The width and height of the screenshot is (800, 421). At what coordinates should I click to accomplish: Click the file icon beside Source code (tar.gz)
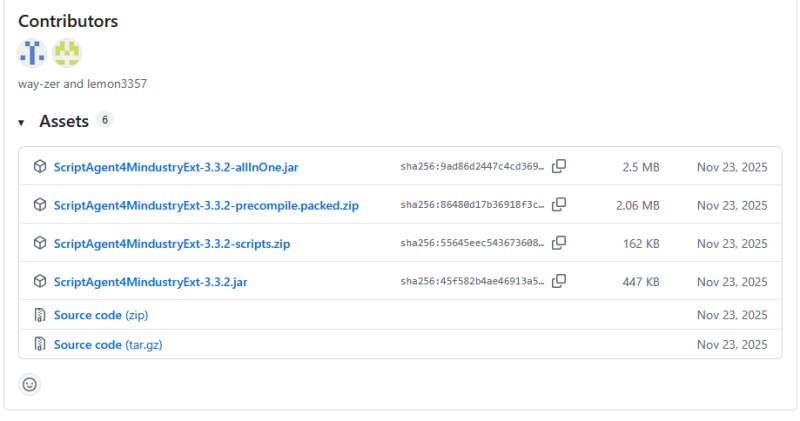pos(40,345)
